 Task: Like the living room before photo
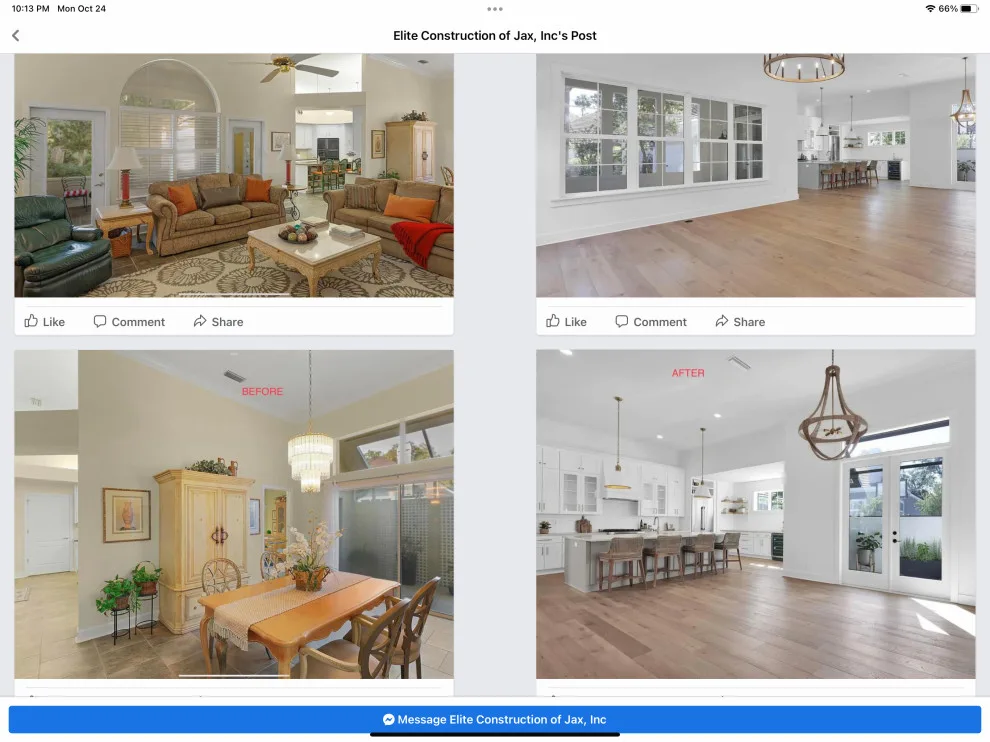(45, 321)
